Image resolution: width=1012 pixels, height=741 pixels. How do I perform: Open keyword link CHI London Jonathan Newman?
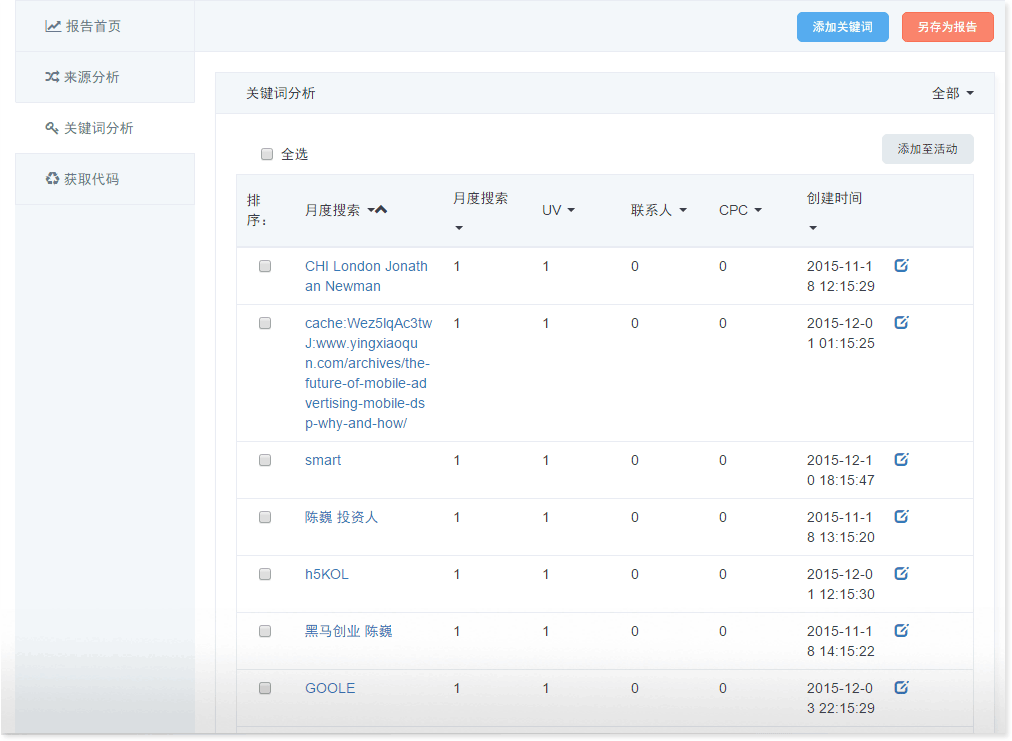click(x=366, y=276)
